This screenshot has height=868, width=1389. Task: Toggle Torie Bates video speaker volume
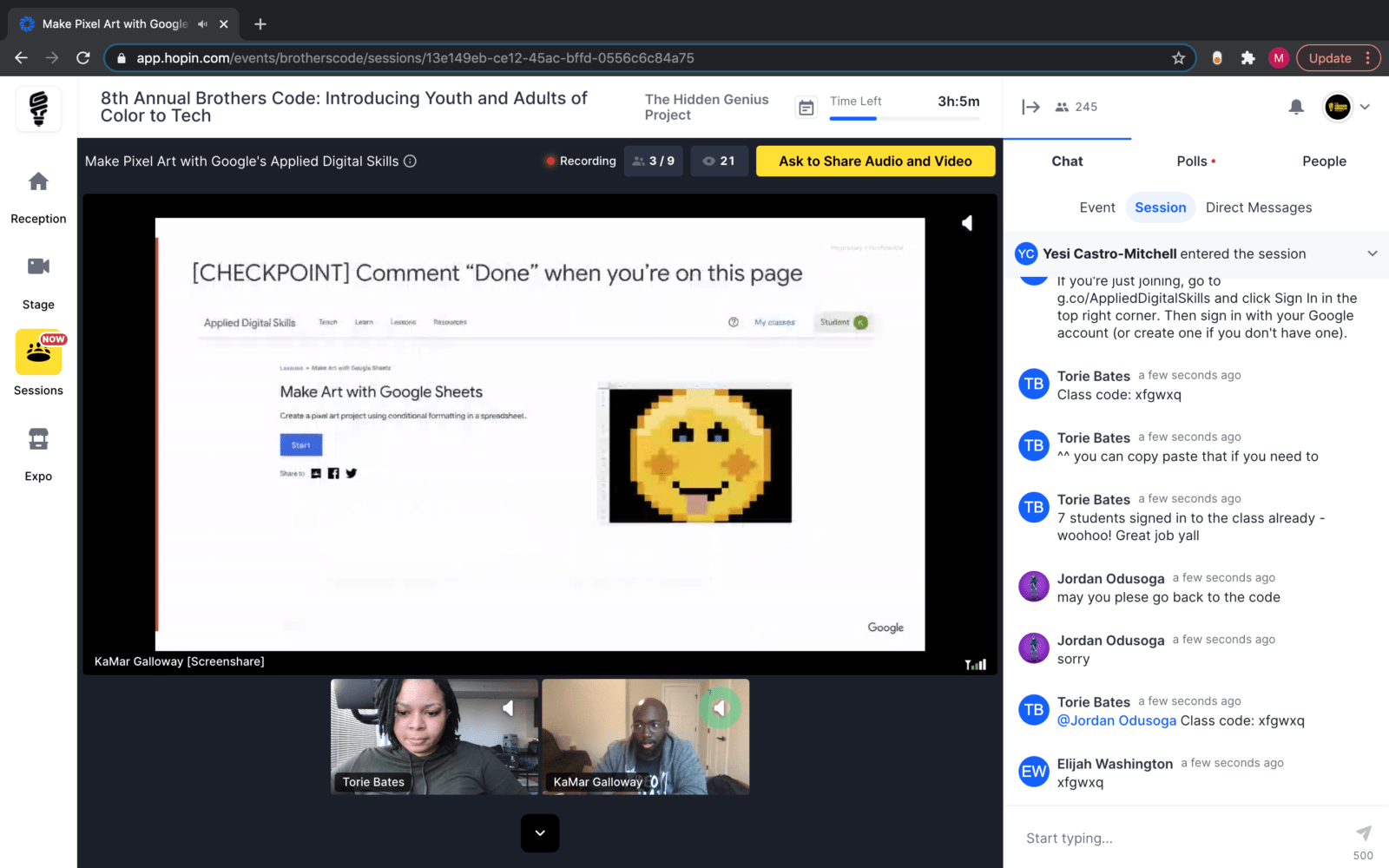pyautogui.click(x=509, y=708)
